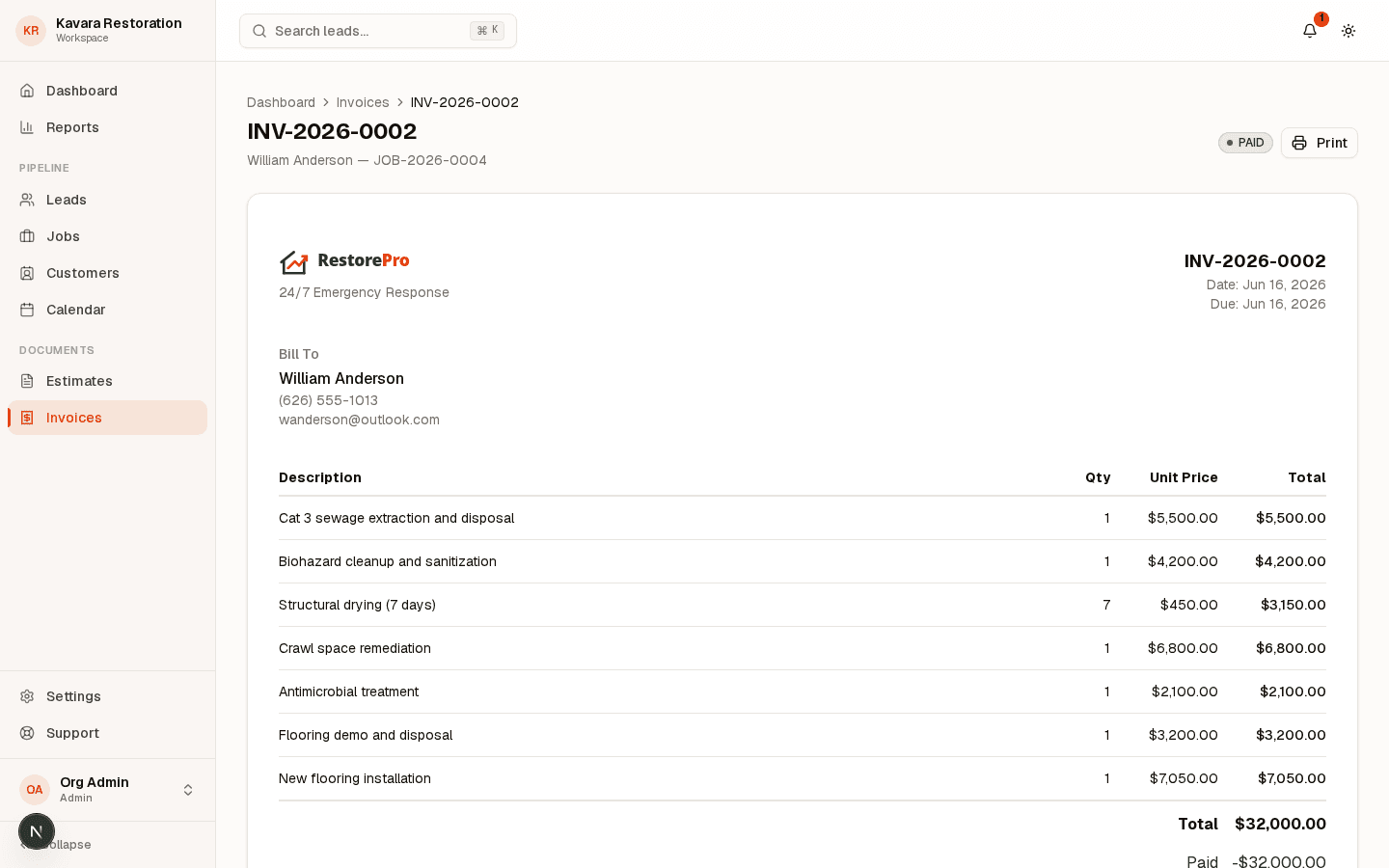
Task: Click the Settings gear icon
Action: coord(27,696)
